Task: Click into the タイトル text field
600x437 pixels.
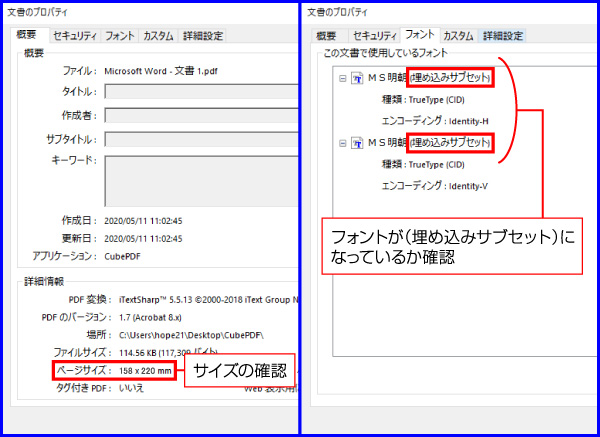Action: tap(200, 92)
